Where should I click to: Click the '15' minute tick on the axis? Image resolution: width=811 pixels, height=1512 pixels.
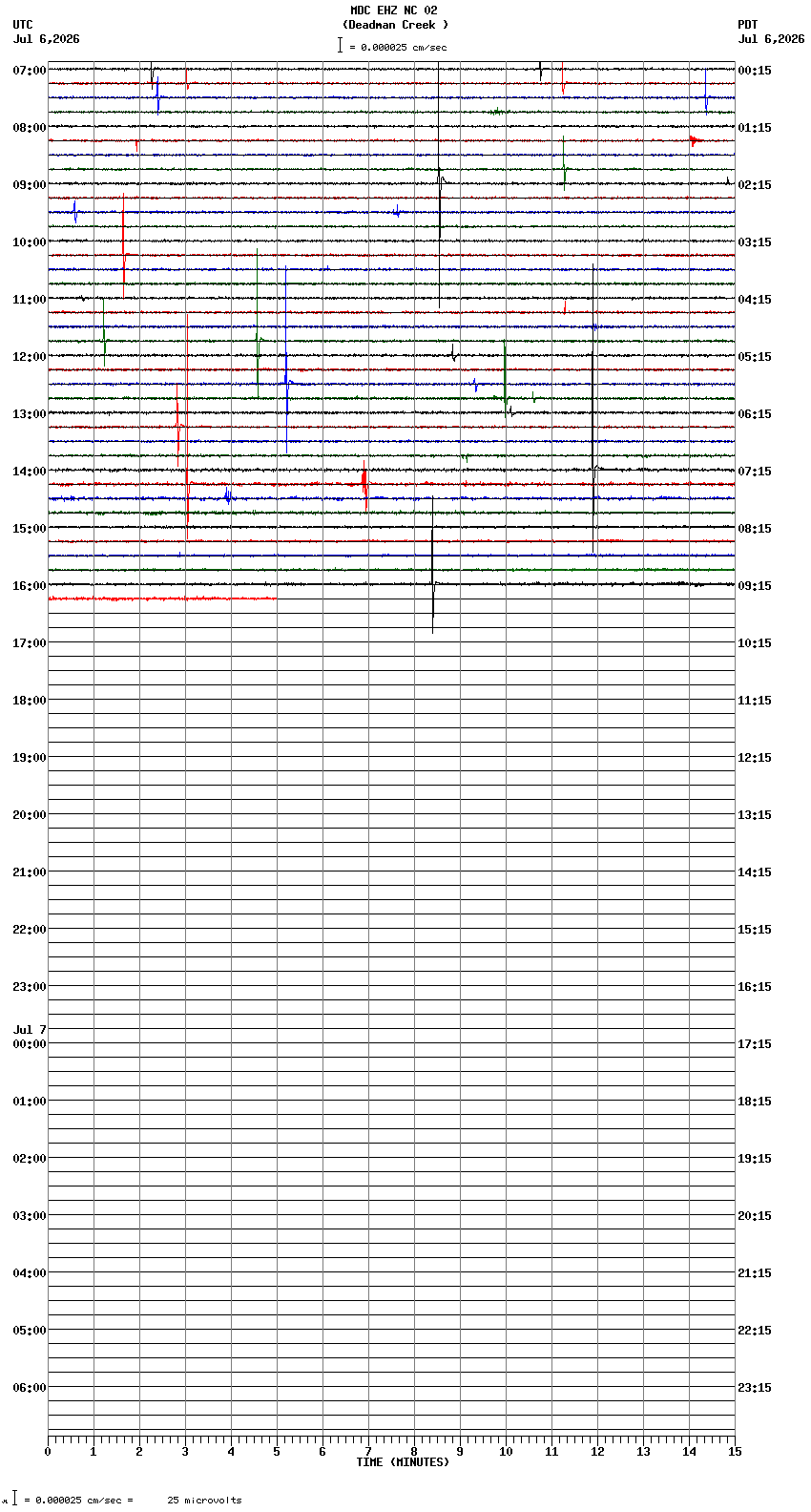point(735,1452)
